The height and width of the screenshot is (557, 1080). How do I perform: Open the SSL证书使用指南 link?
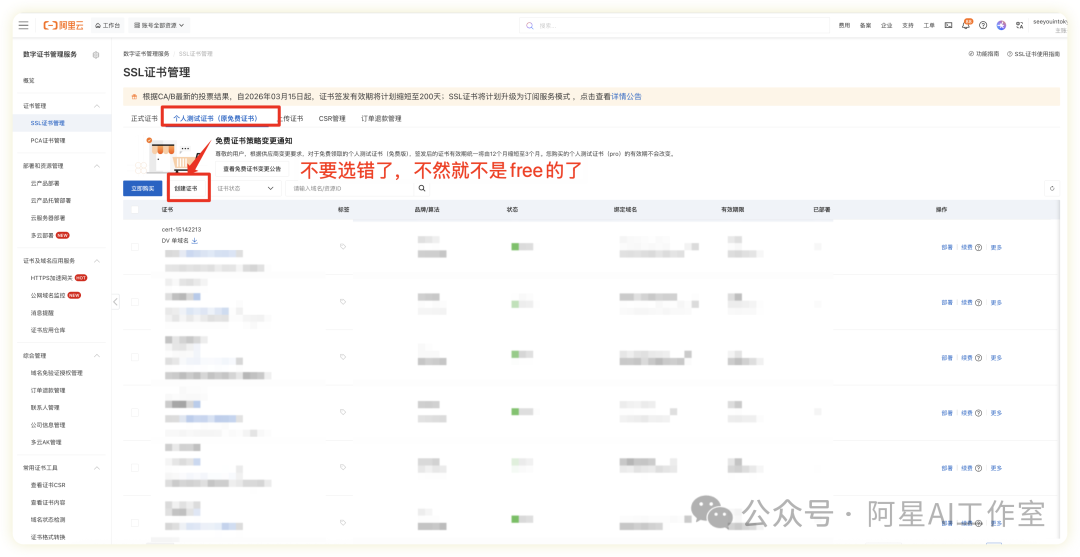1033,54
